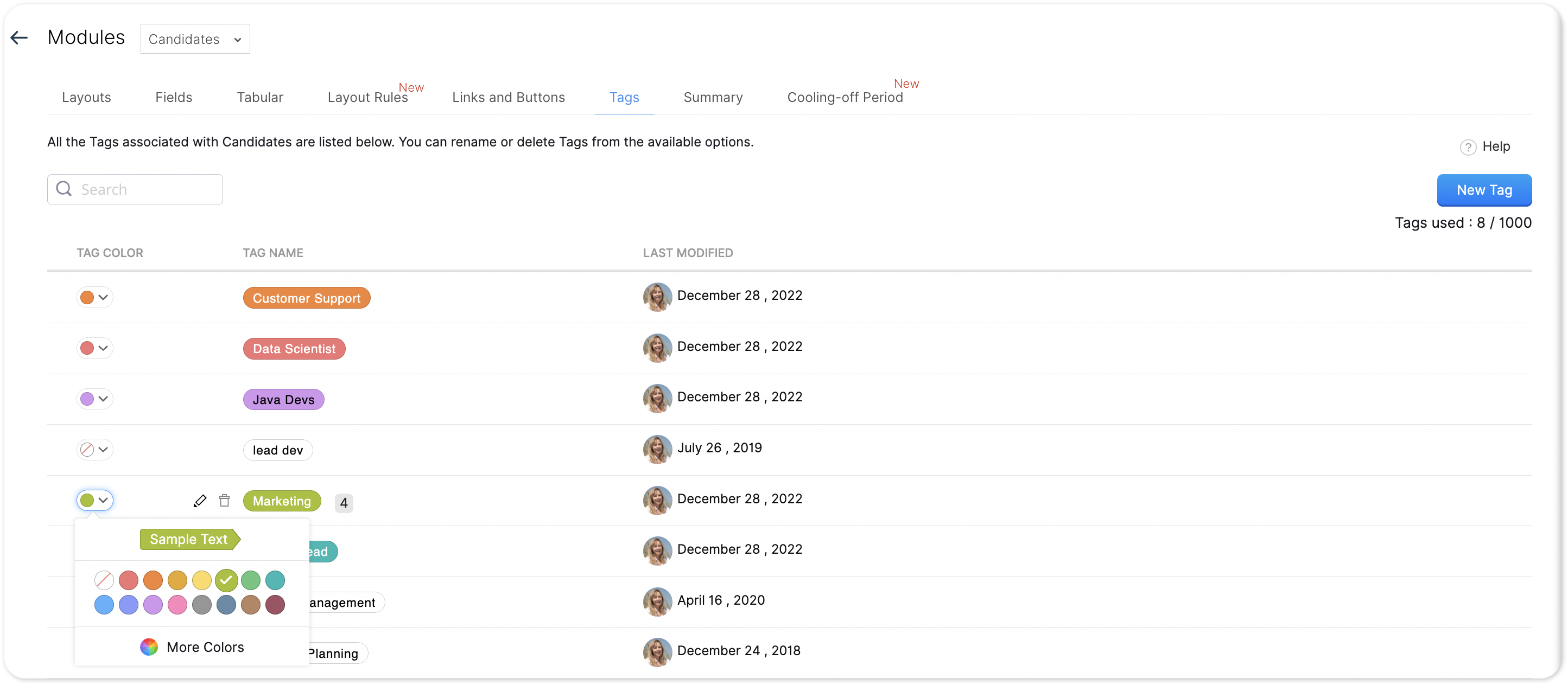Screen dimensions: 1568x685
Task: Open color dropdown for lead dev tag
Action: click(x=95, y=450)
